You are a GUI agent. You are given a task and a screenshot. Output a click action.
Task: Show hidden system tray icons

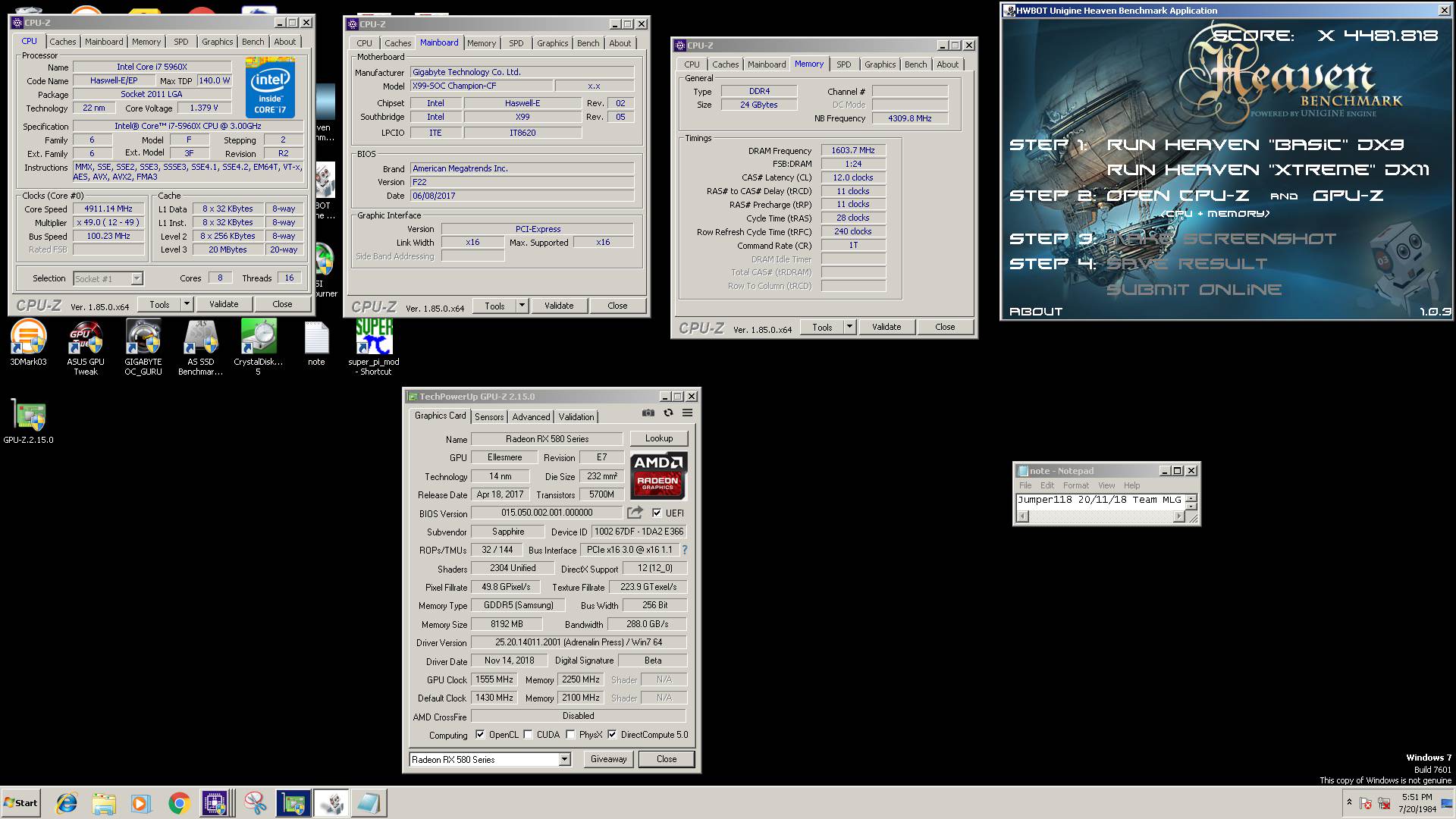(1349, 802)
